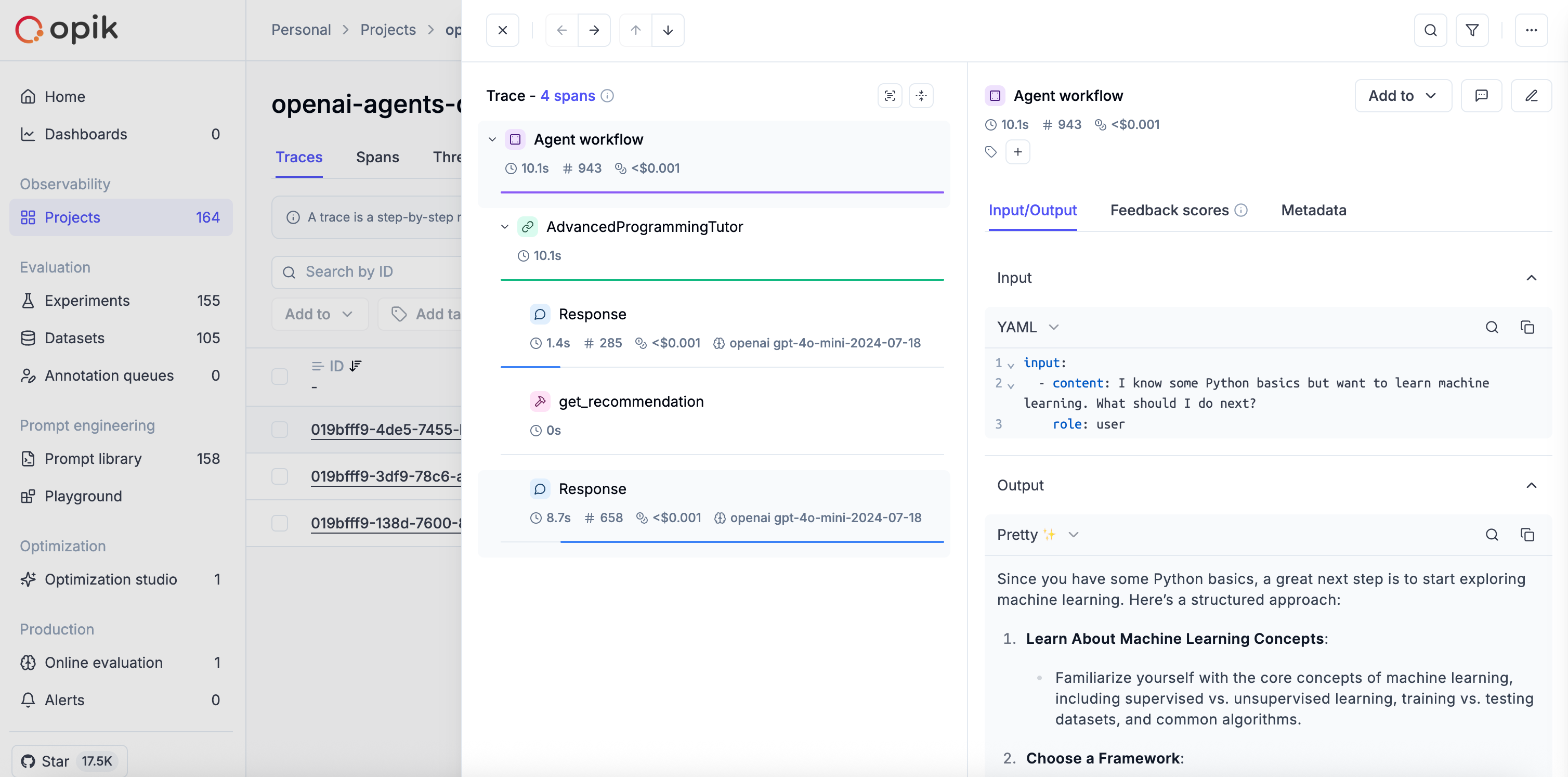
Task: Open the Playground from the sidebar
Action: click(x=83, y=496)
